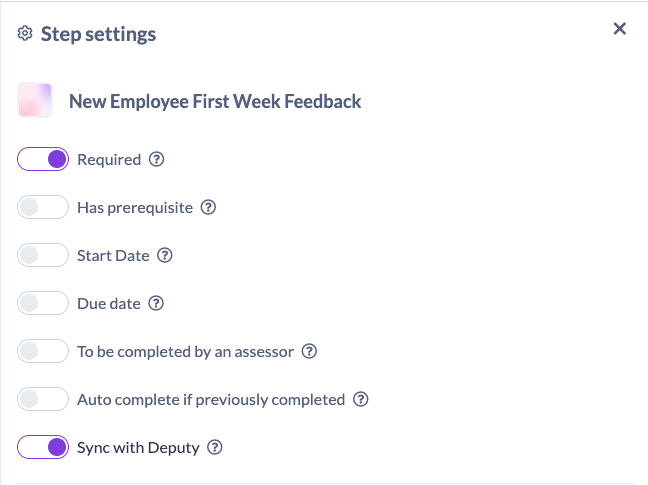Click the New Employee First Week Feedback thumbnail
The width and height of the screenshot is (648, 485).
coord(35,101)
